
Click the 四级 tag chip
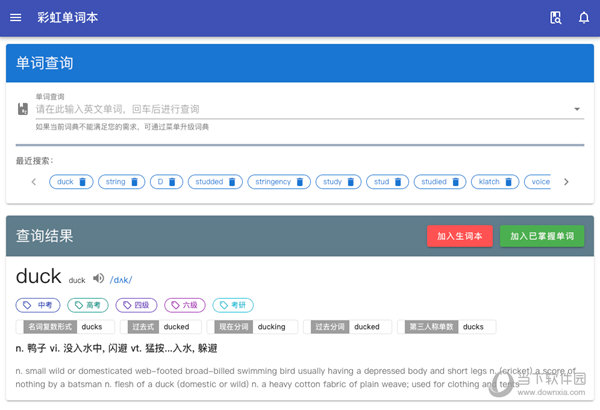(136, 305)
